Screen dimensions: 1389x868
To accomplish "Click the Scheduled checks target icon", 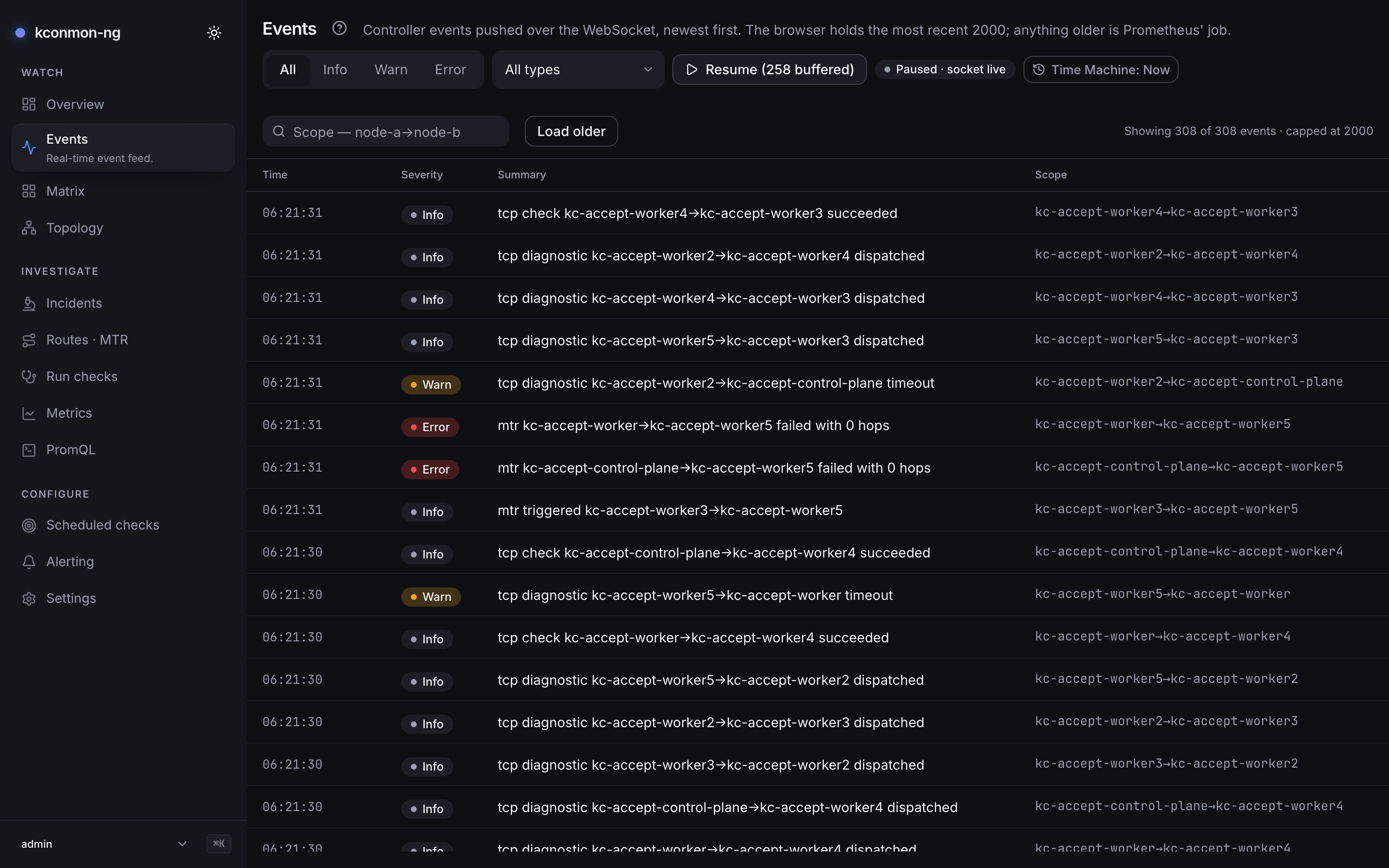I will (29, 525).
